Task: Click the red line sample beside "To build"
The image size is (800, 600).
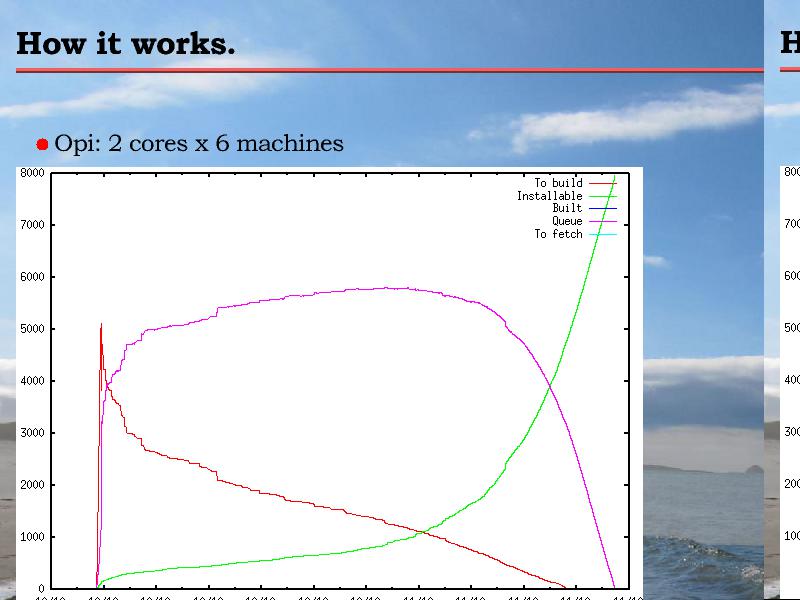Action: 602,183
